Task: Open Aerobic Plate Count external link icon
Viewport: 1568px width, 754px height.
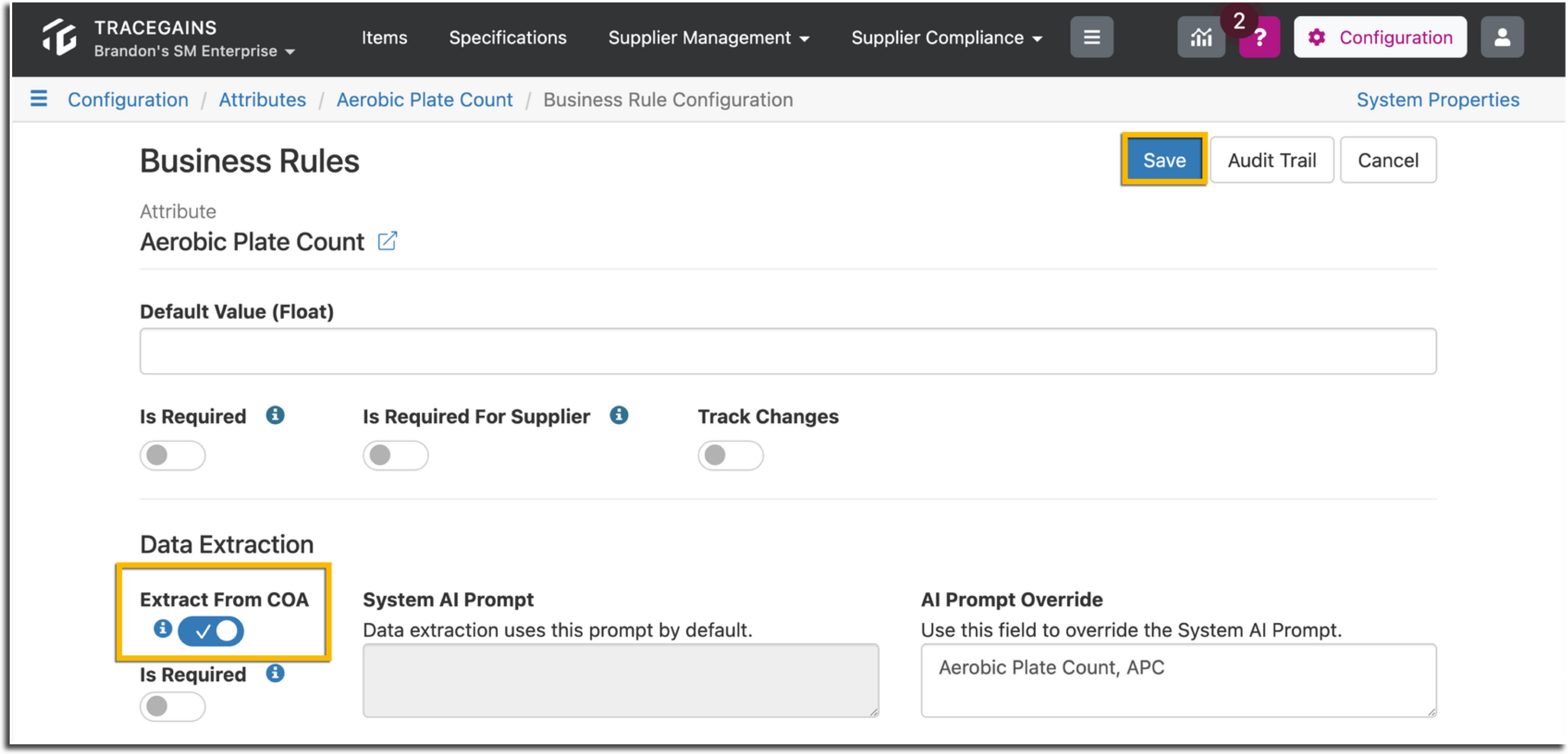Action: [x=387, y=241]
